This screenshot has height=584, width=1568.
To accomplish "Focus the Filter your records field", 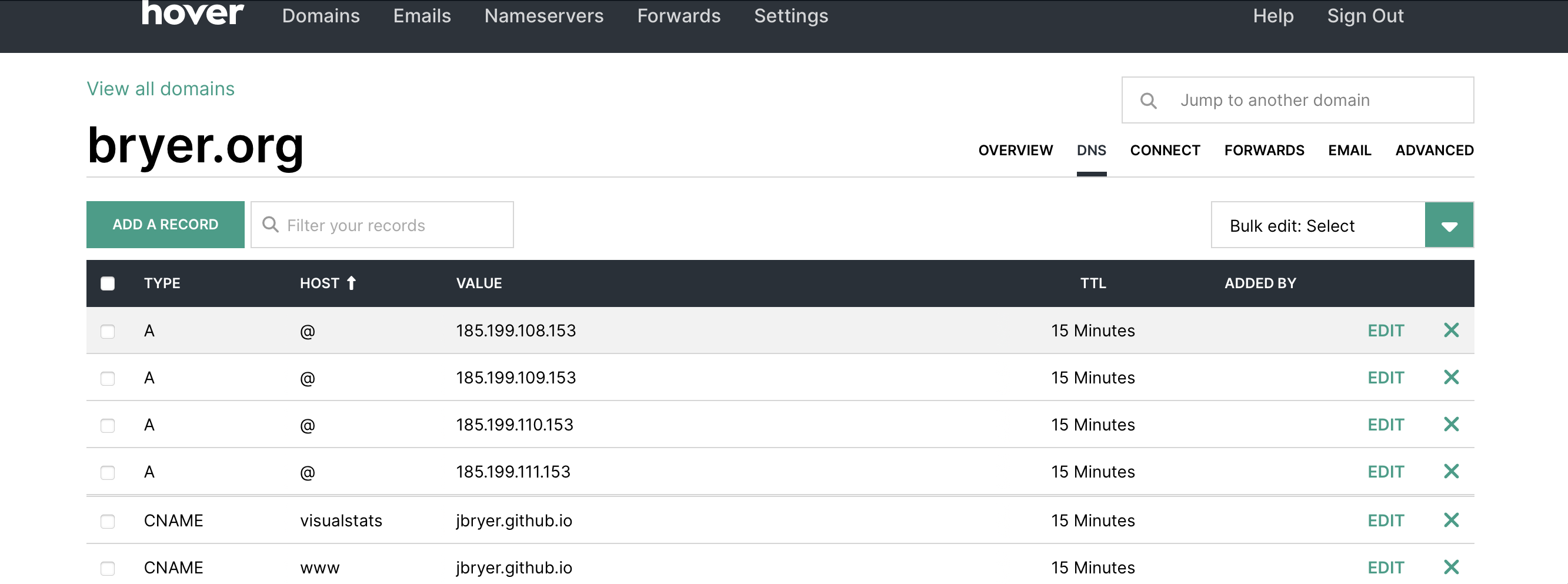I will (389, 225).
